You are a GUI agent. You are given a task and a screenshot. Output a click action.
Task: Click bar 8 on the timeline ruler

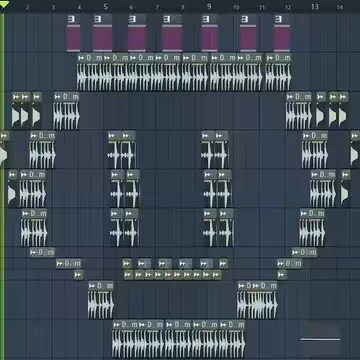[x=183, y=7]
